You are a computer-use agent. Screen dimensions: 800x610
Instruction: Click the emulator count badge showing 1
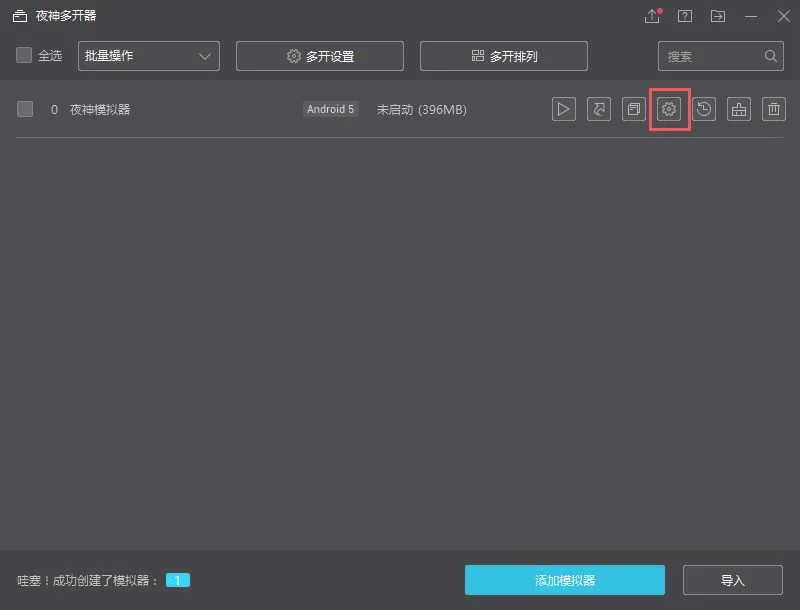pos(178,580)
